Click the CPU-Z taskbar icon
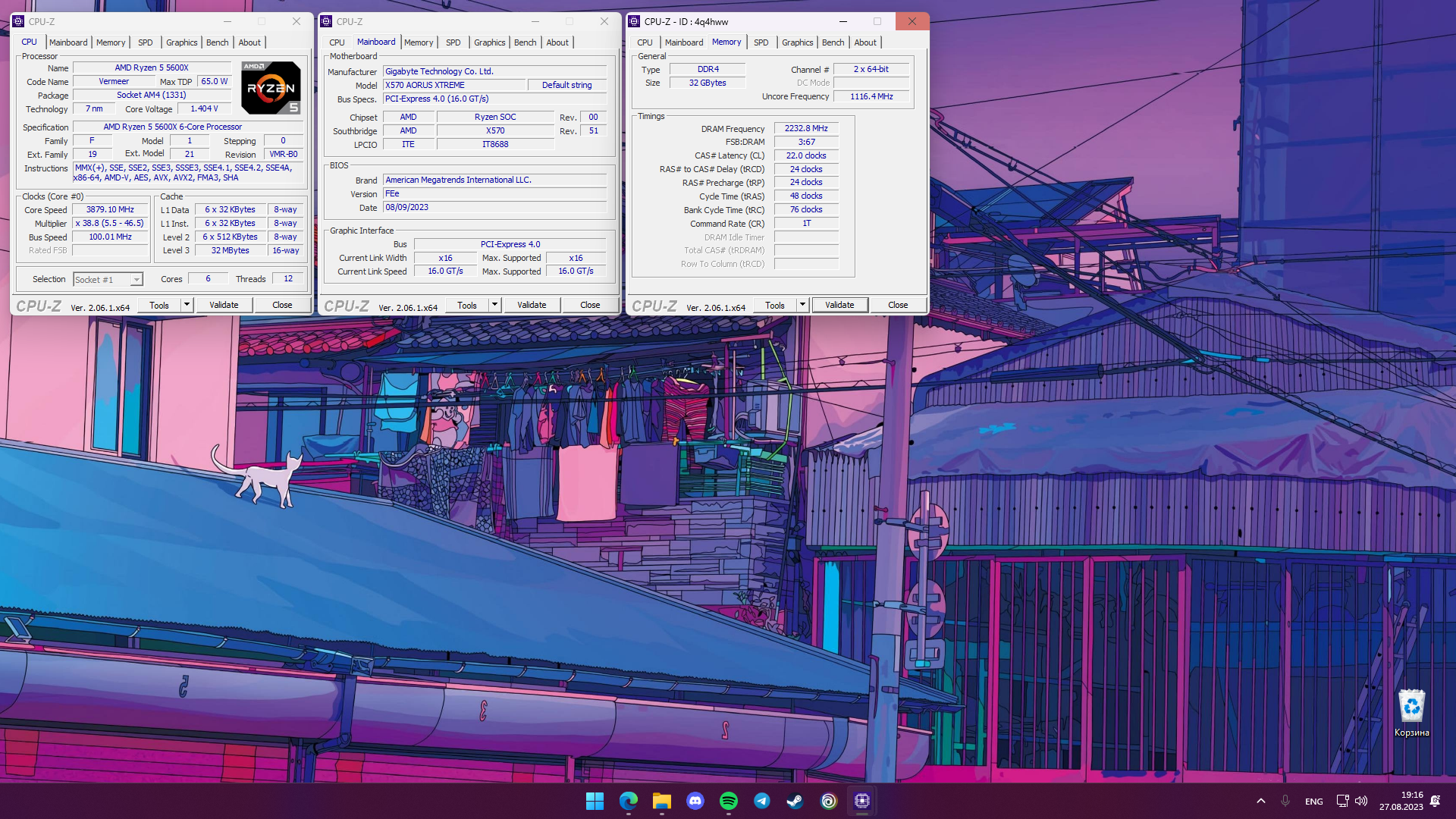Screen dimensions: 1456x819 (x=861, y=801)
